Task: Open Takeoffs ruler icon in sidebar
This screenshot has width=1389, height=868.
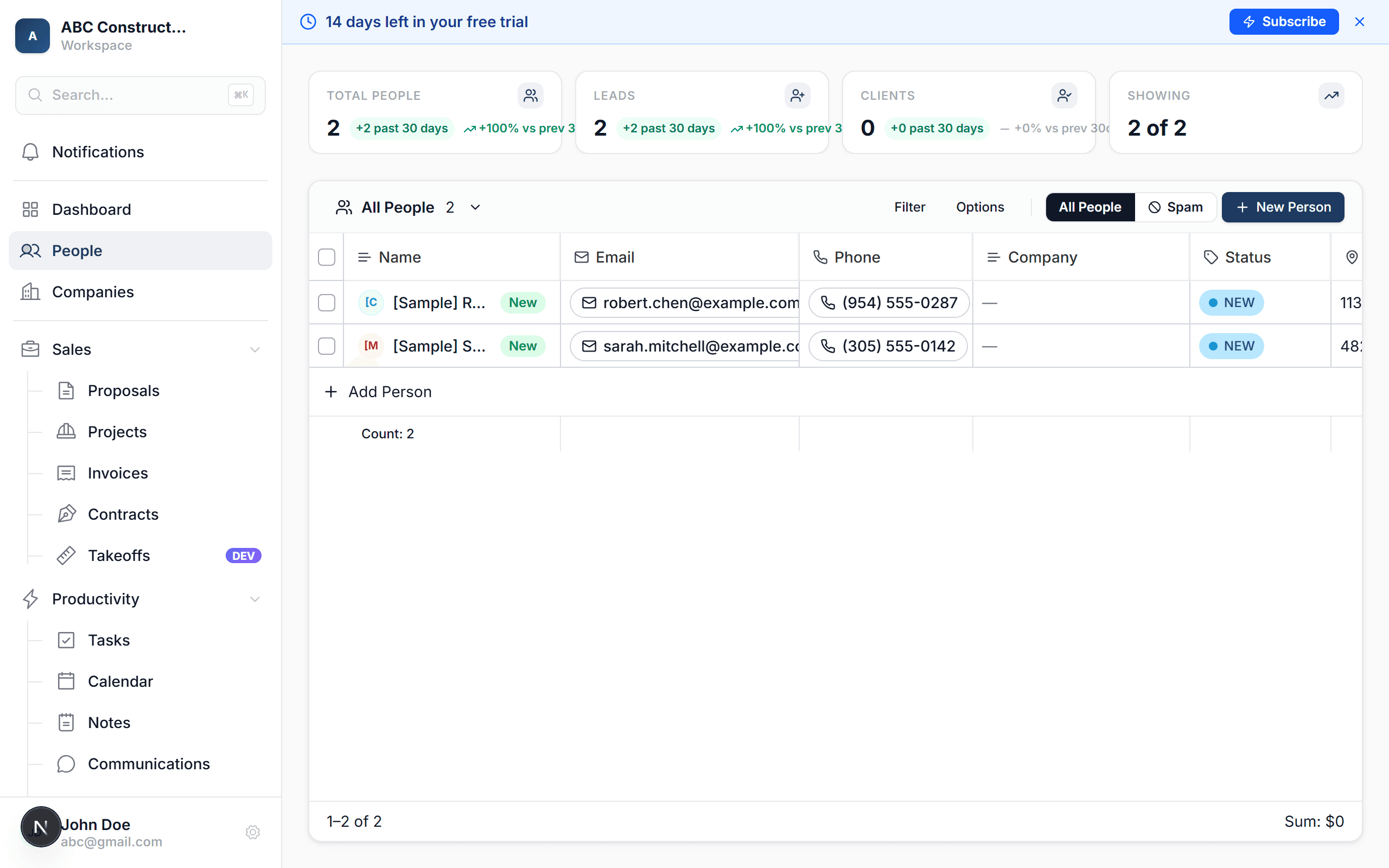Action: (x=66, y=556)
